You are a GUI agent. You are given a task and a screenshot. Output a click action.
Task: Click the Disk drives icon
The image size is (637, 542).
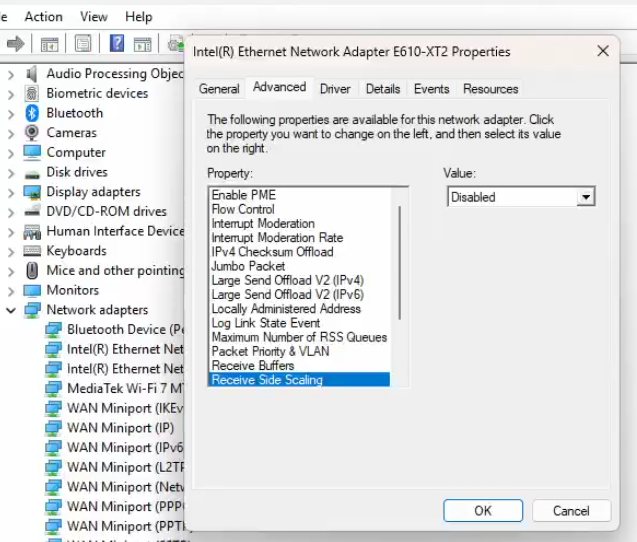point(32,175)
